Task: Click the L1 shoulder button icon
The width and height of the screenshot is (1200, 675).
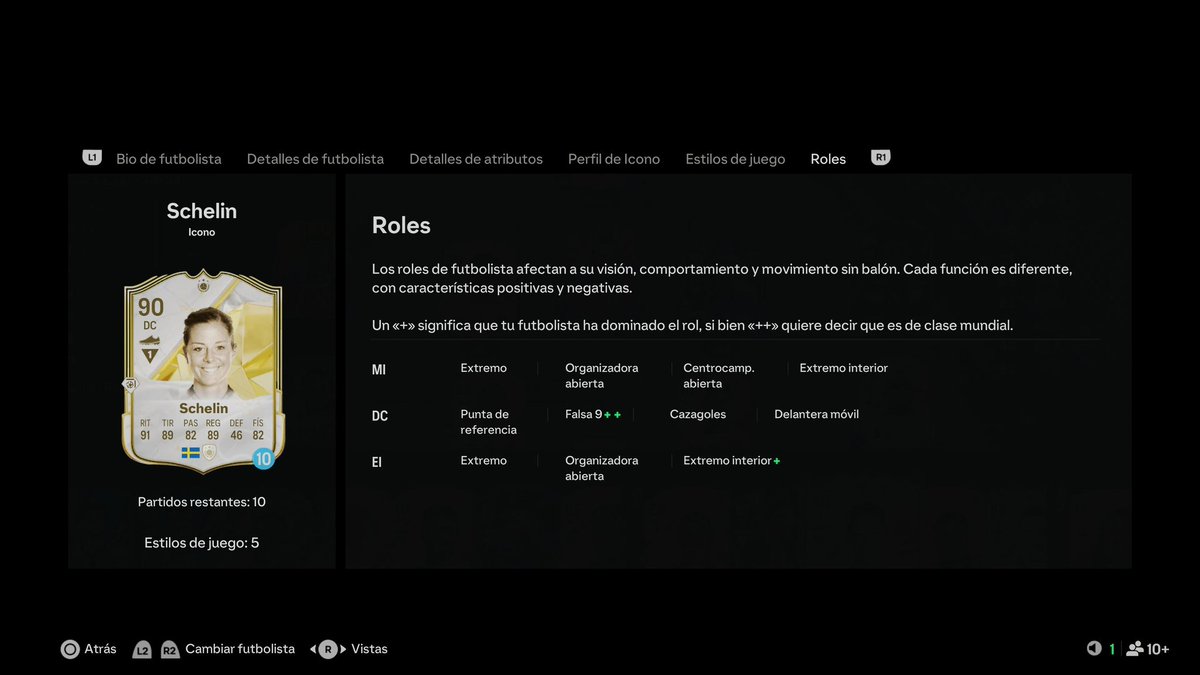Action: [92, 158]
